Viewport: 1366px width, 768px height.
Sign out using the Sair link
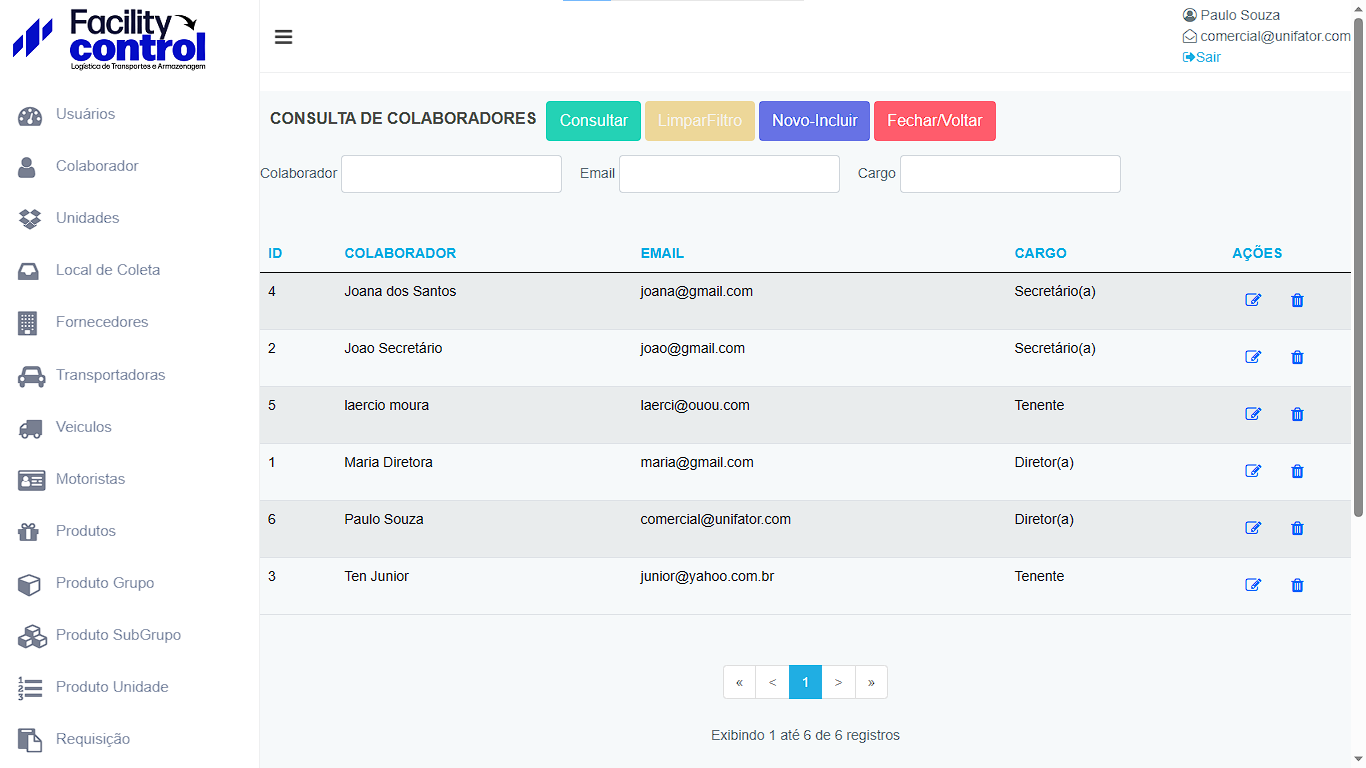click(x=1200, y=57)
